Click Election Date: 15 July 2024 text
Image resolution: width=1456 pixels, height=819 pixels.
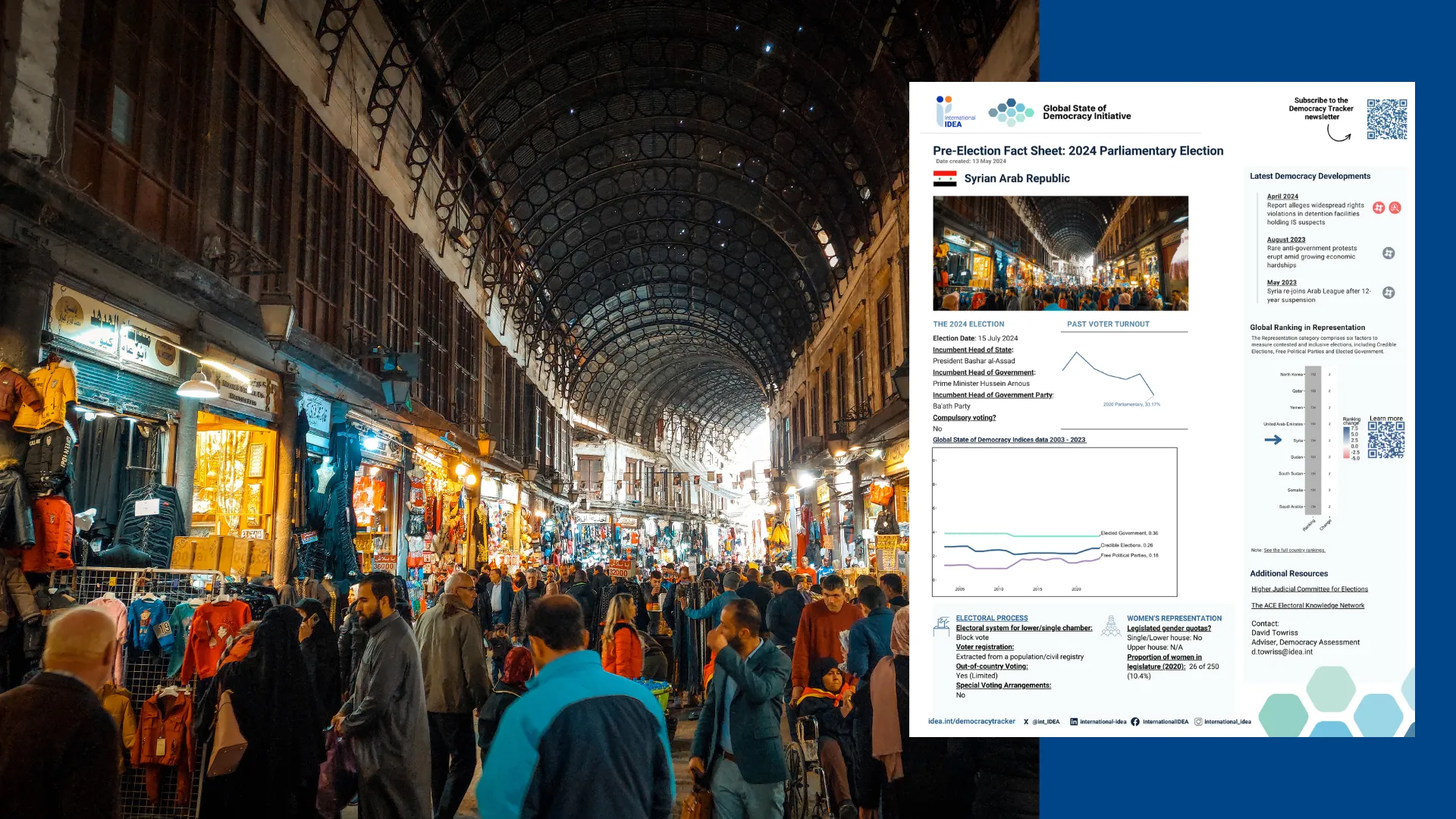[975, 339]
